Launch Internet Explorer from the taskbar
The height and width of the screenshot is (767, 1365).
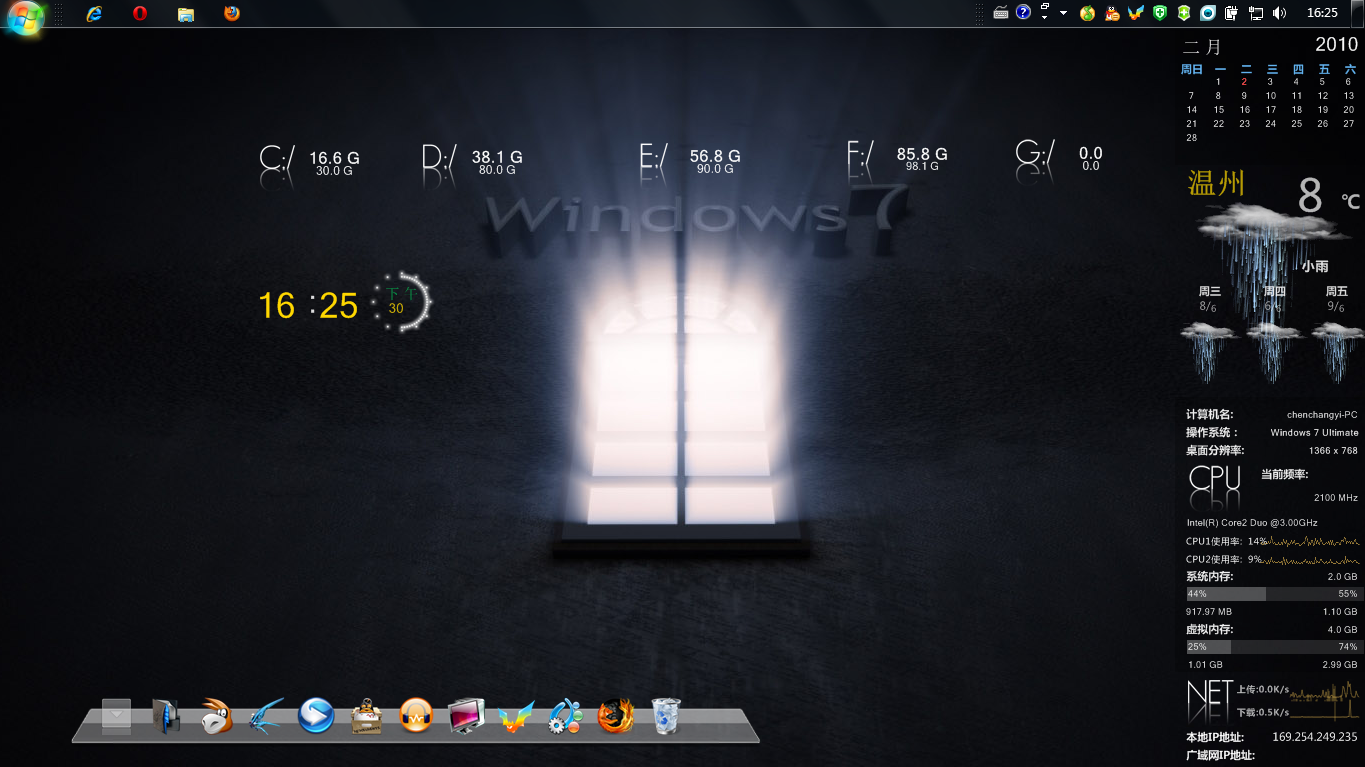pyautogui.click(x=95, y=13)
